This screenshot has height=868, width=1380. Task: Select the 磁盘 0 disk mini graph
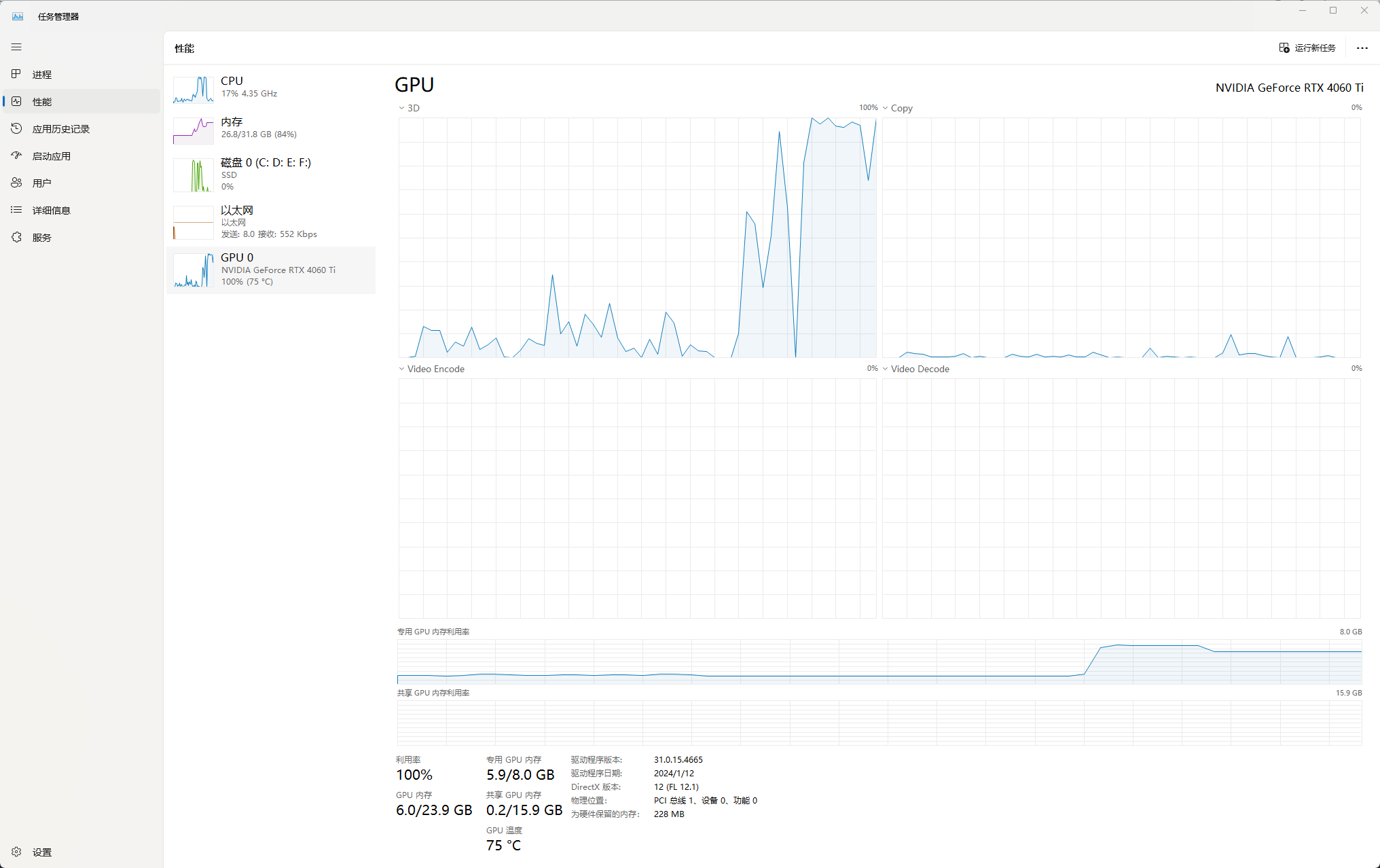click(194, 175)
